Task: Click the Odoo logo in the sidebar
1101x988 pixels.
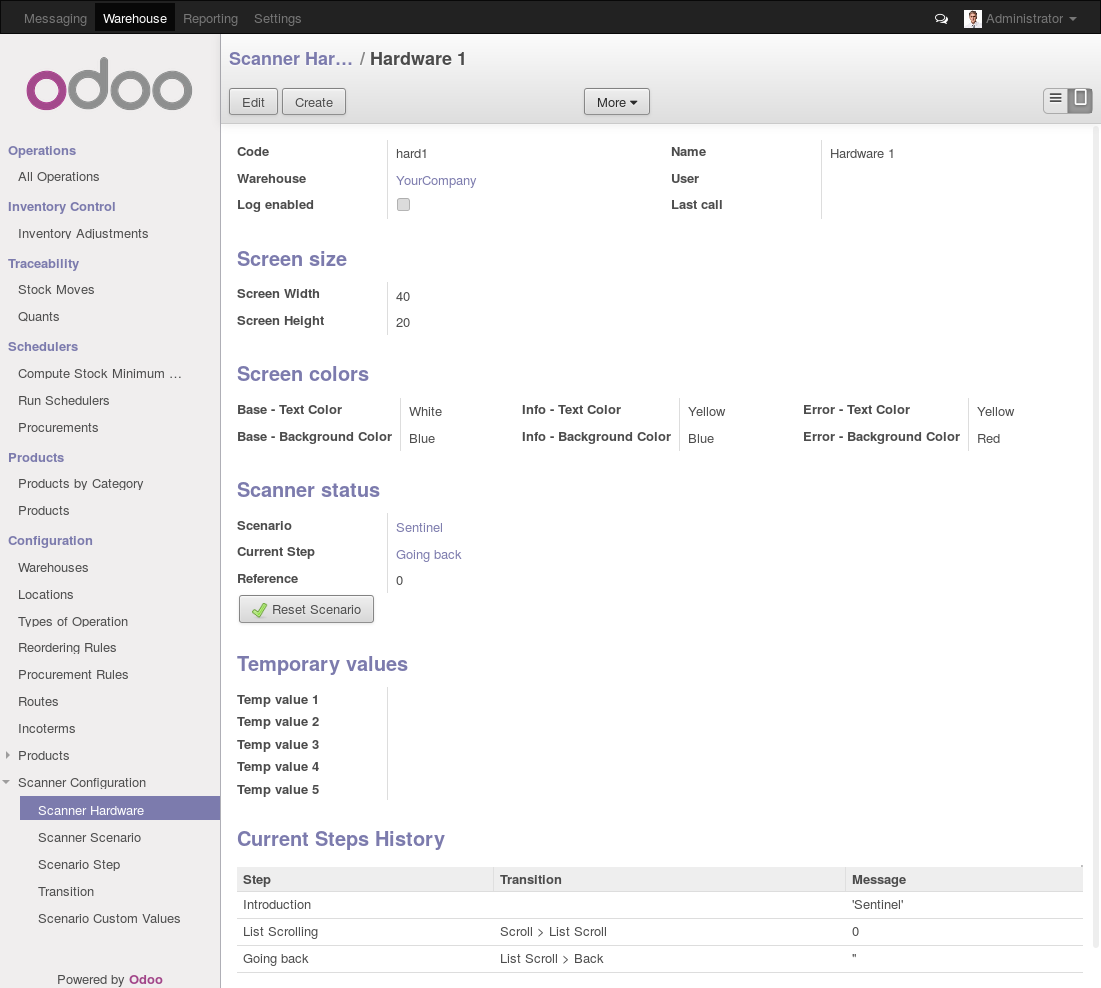Action: 108,85
